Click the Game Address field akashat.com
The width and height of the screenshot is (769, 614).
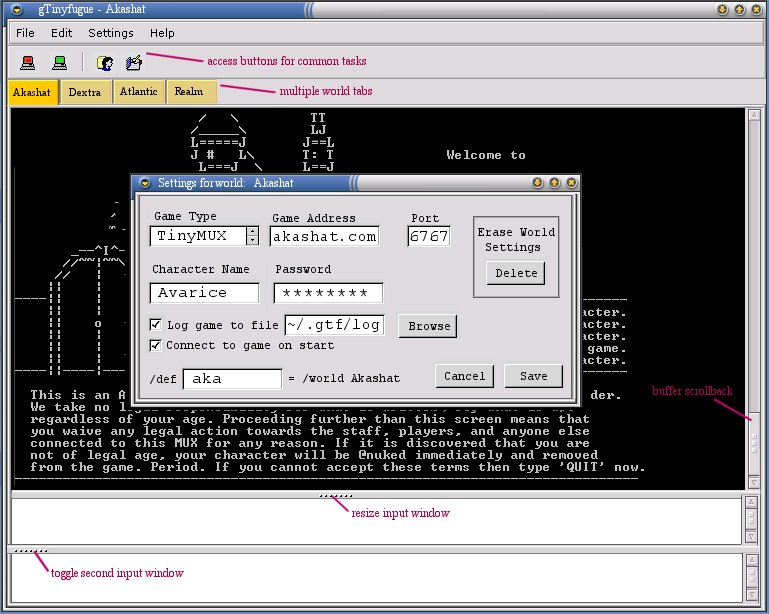[324, 236]
